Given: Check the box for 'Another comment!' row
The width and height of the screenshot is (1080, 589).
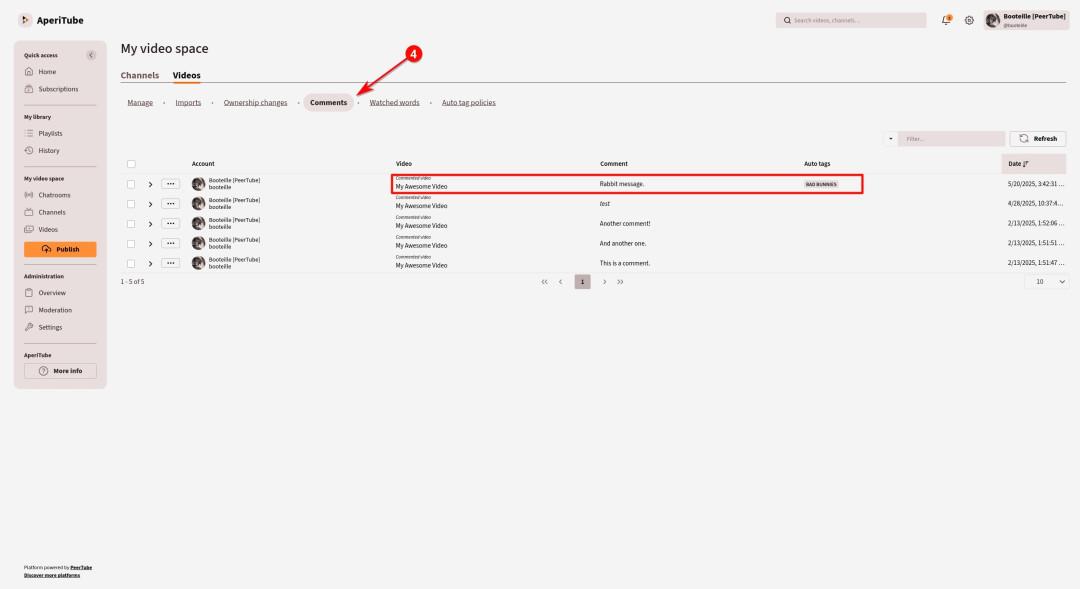Looking at the screenshot, I should pyautogui.click(x=131, y=223).
